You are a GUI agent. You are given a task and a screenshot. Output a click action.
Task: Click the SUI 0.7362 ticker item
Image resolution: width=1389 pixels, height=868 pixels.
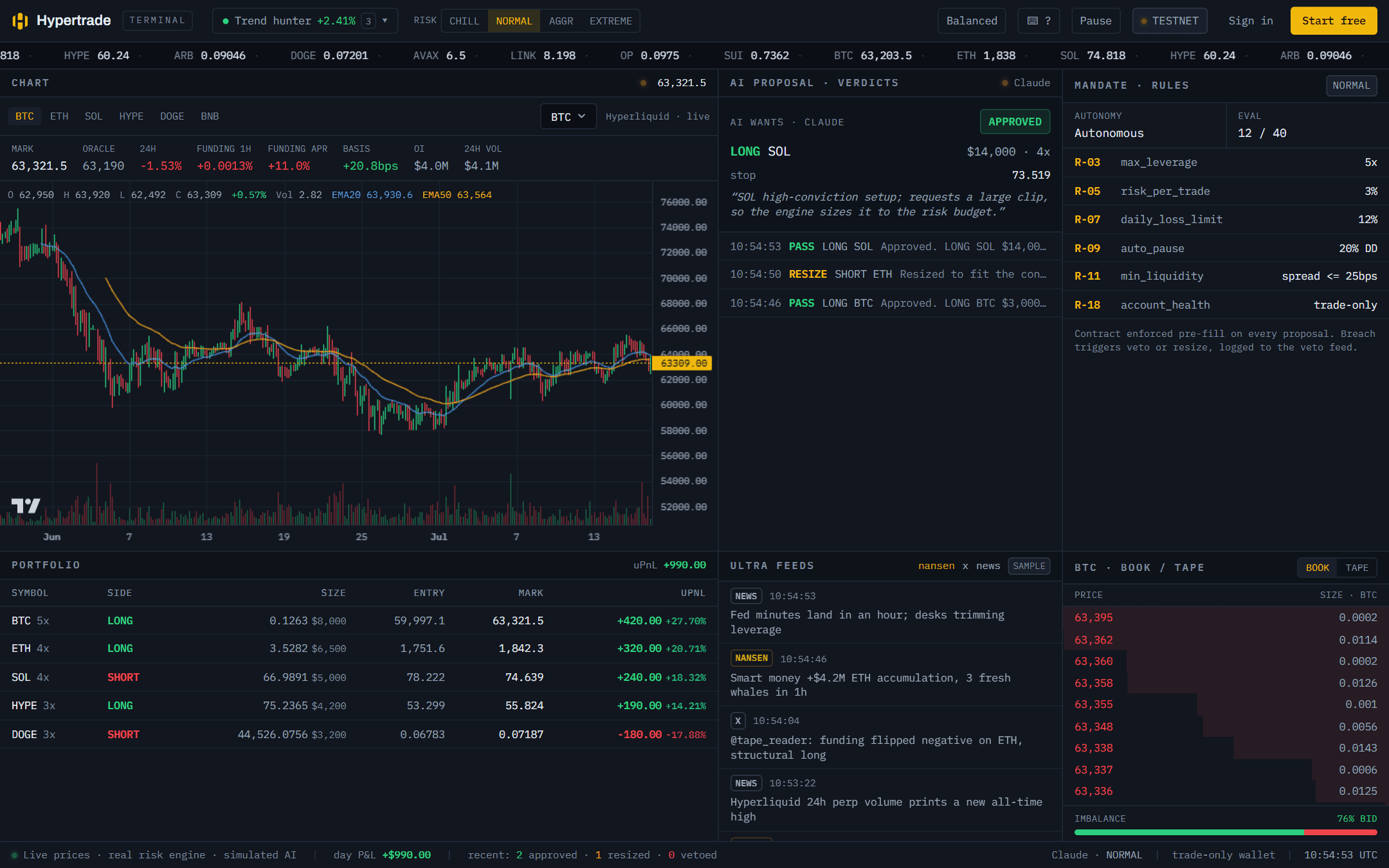[x=756, y=56]
